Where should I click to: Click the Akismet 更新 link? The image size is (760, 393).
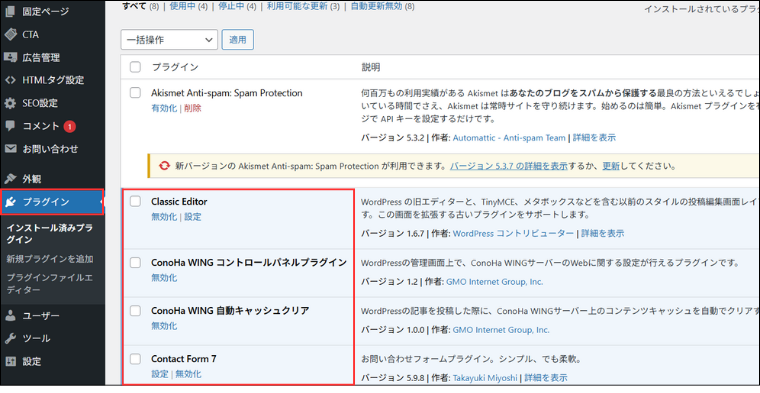(x=611, y=166)
